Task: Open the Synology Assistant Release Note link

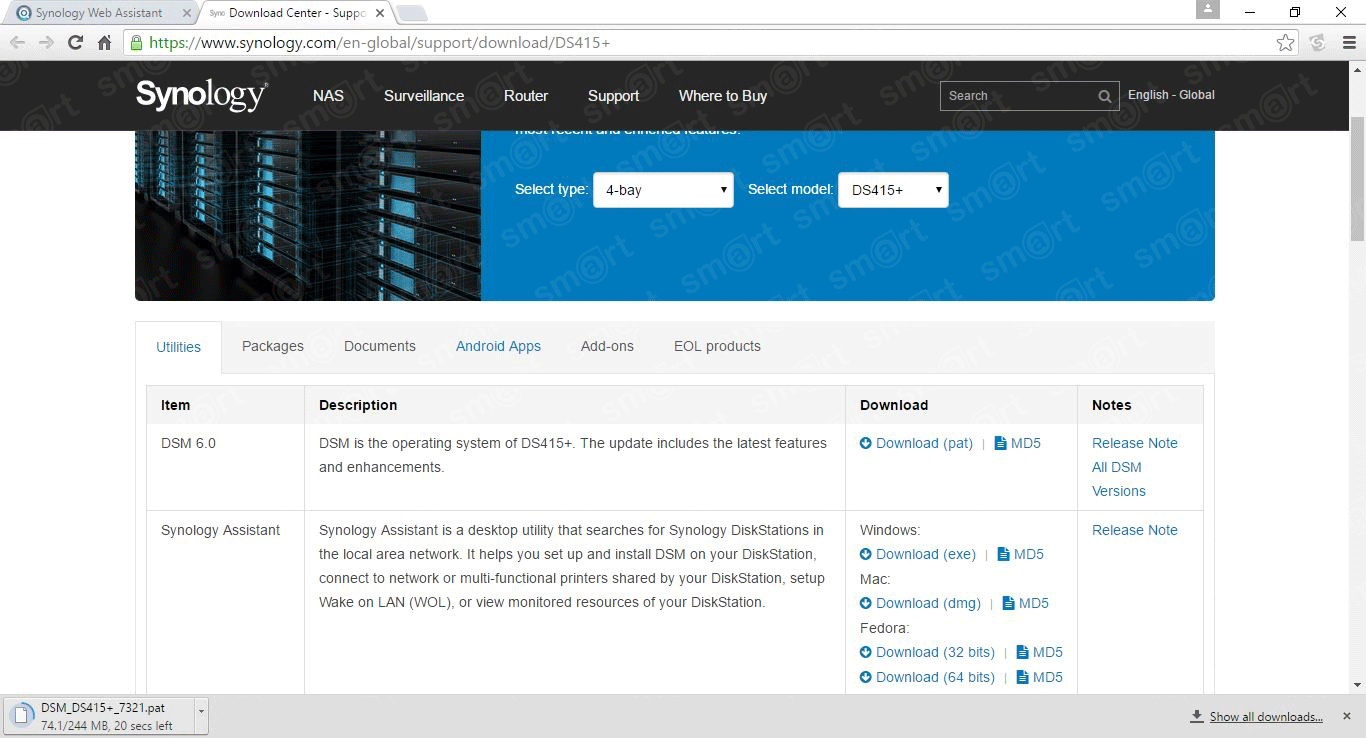Action: [x=1135, y=530]
